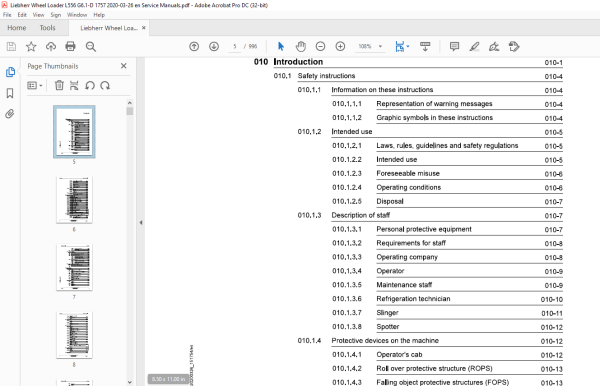Choose the Selection arrow tool
This screenshot has height=386, width=600.
(x=281, y=47)
